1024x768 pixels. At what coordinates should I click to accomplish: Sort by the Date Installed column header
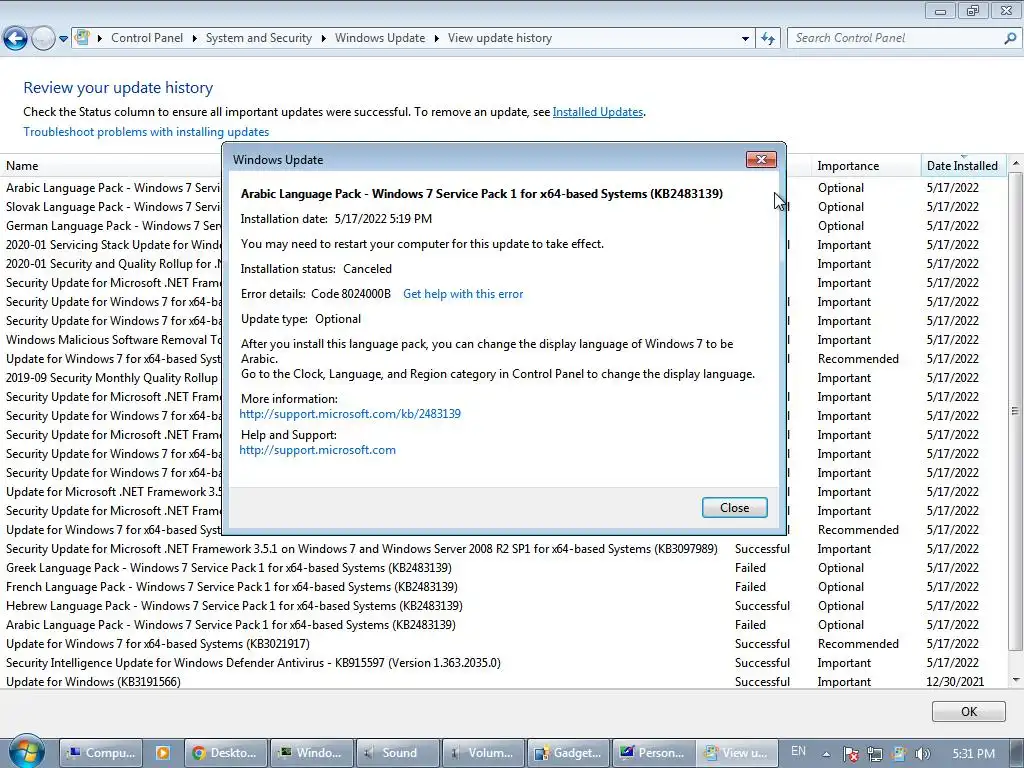click(963, 166)
